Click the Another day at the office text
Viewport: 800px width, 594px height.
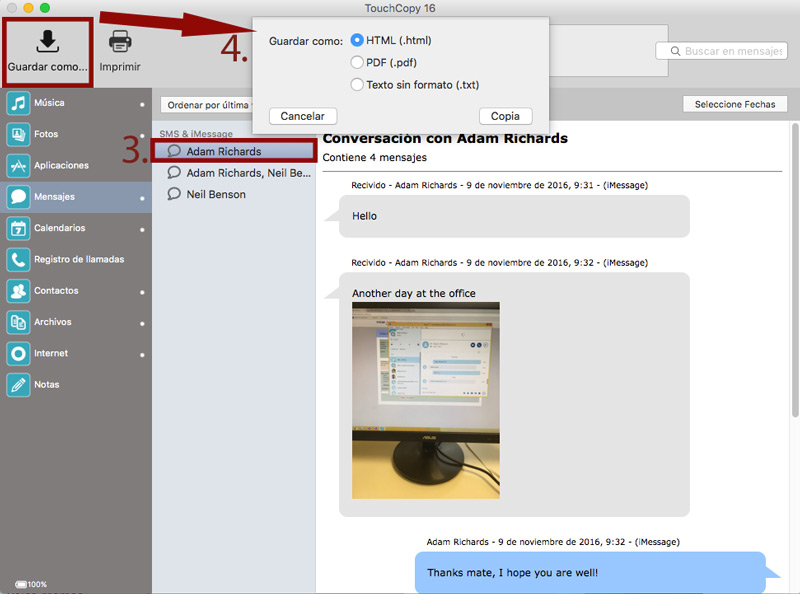pyautogui.click(x=414, y=293)
